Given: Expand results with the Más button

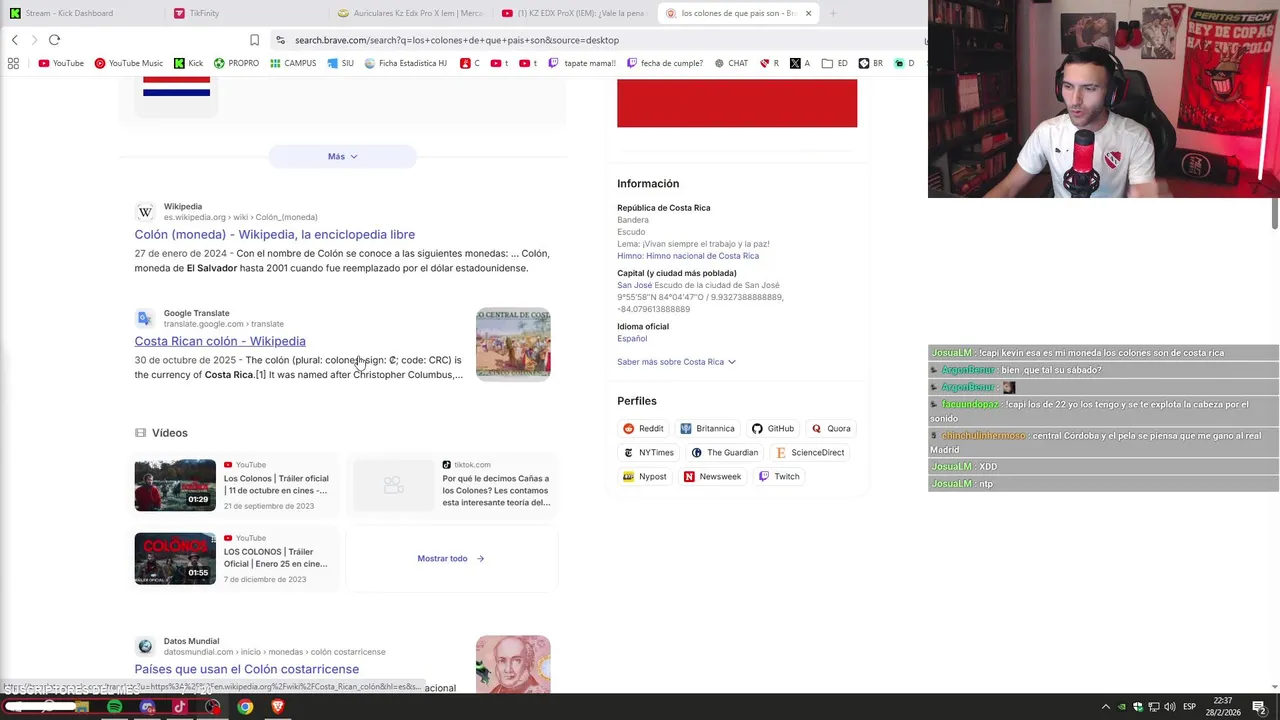Looking at the screenshot, I should [x=342, y=156].
